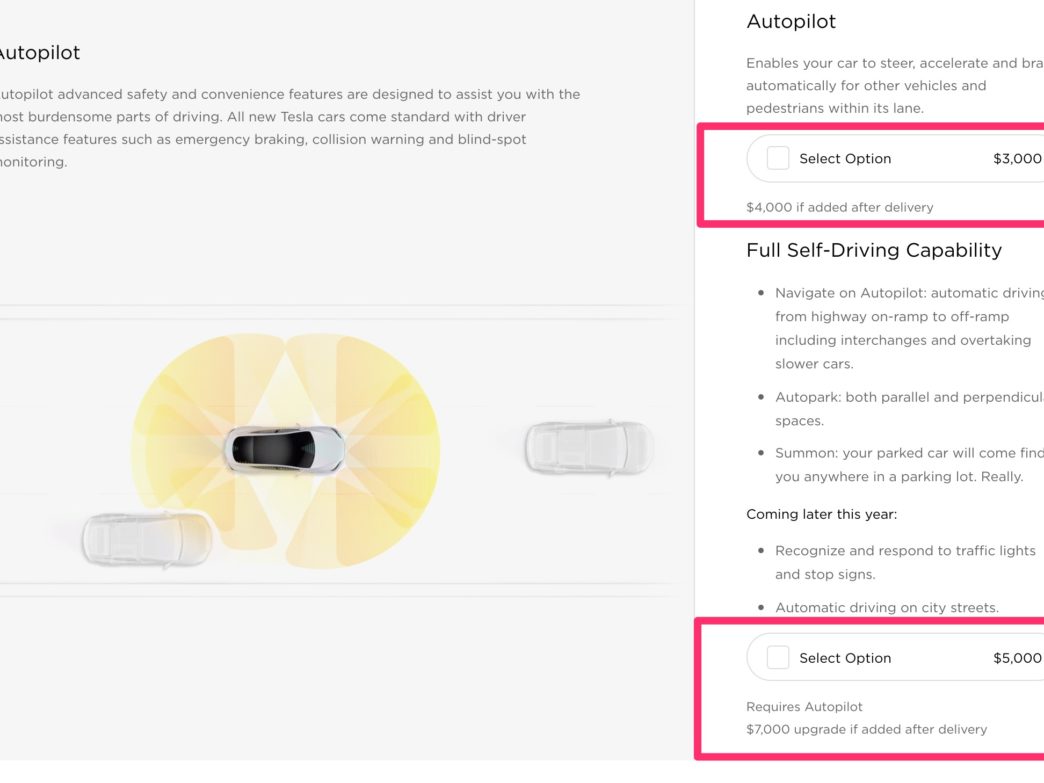
Task: Click the Autopilot heading in the right panel
Action: pyautogui.click(x=791, y=21)
